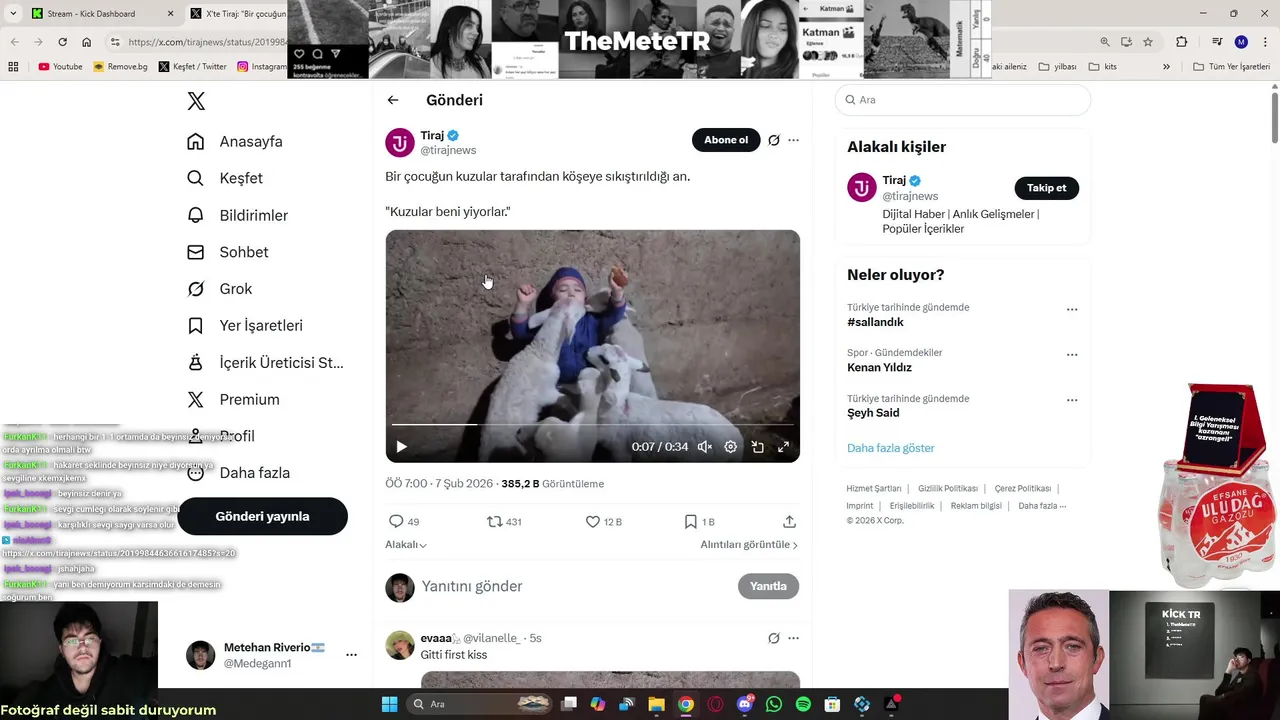
Task: Open Grok icon on Tiraj post
Action: tap(774, 140)
